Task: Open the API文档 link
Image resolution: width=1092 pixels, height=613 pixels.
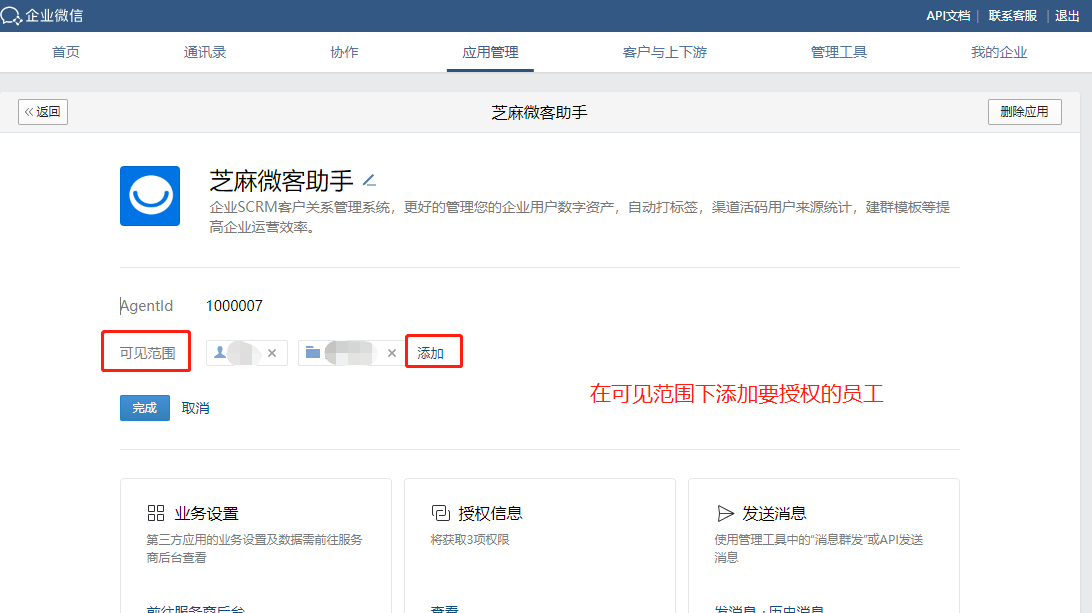Action: point(948,15)
